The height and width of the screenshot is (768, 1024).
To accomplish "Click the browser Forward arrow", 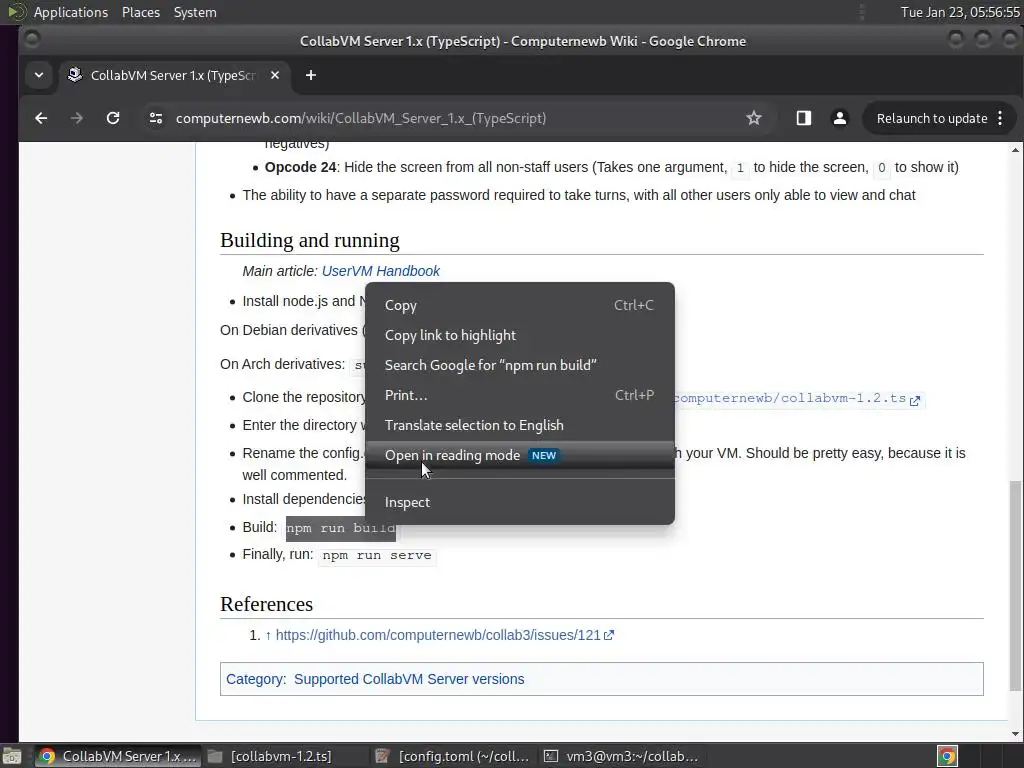I will coord(77,118).
